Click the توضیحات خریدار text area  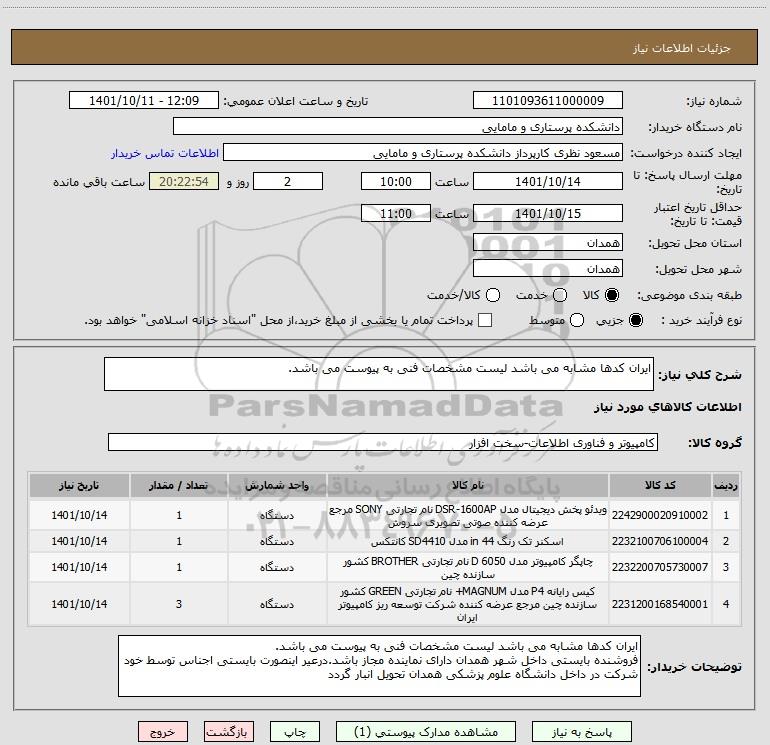379,666
